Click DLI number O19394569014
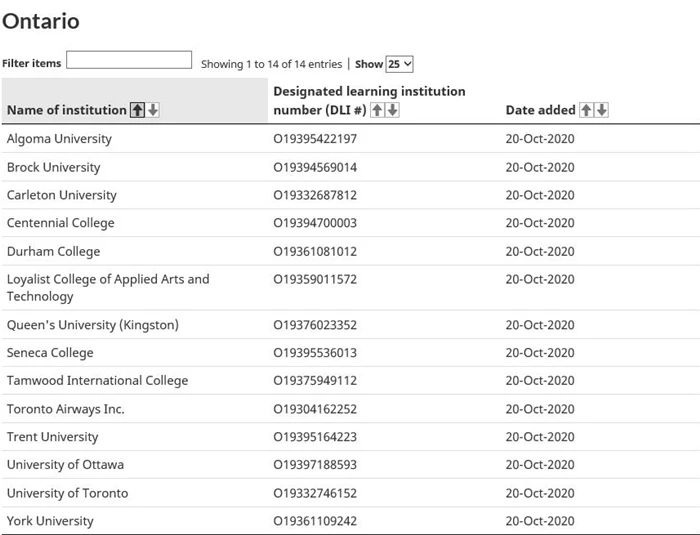This screenshot has height=535, width=700. [315, 167]
